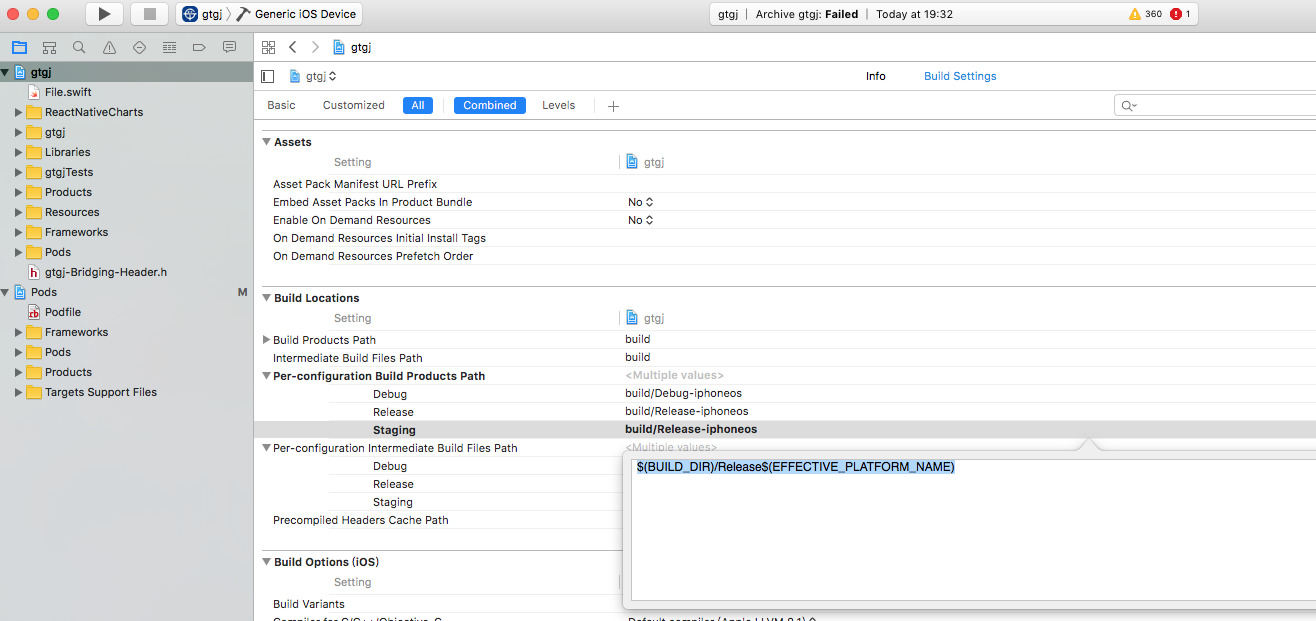Toggle the project and targets list sidebar icon
Screen dimensions: 1316x621
pyautogui.click(x=267, y=76)
